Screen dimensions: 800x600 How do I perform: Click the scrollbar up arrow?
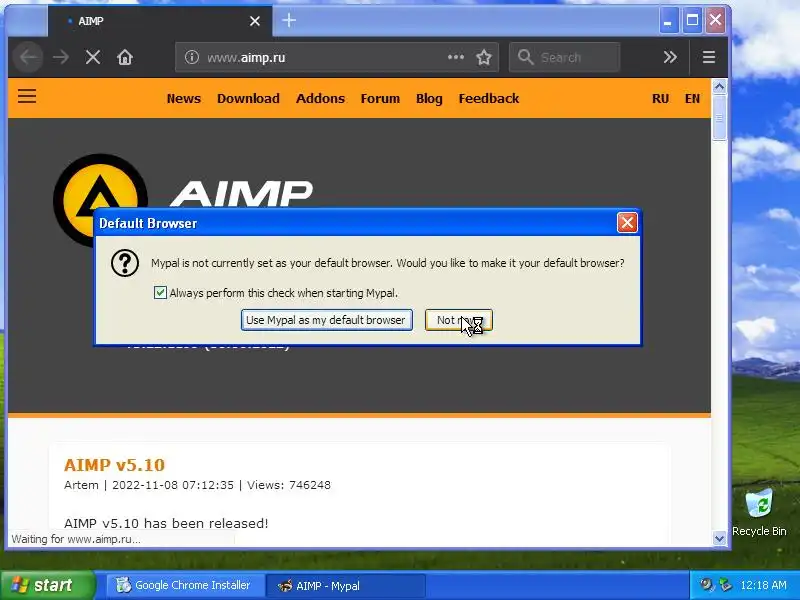click(719, 87)
